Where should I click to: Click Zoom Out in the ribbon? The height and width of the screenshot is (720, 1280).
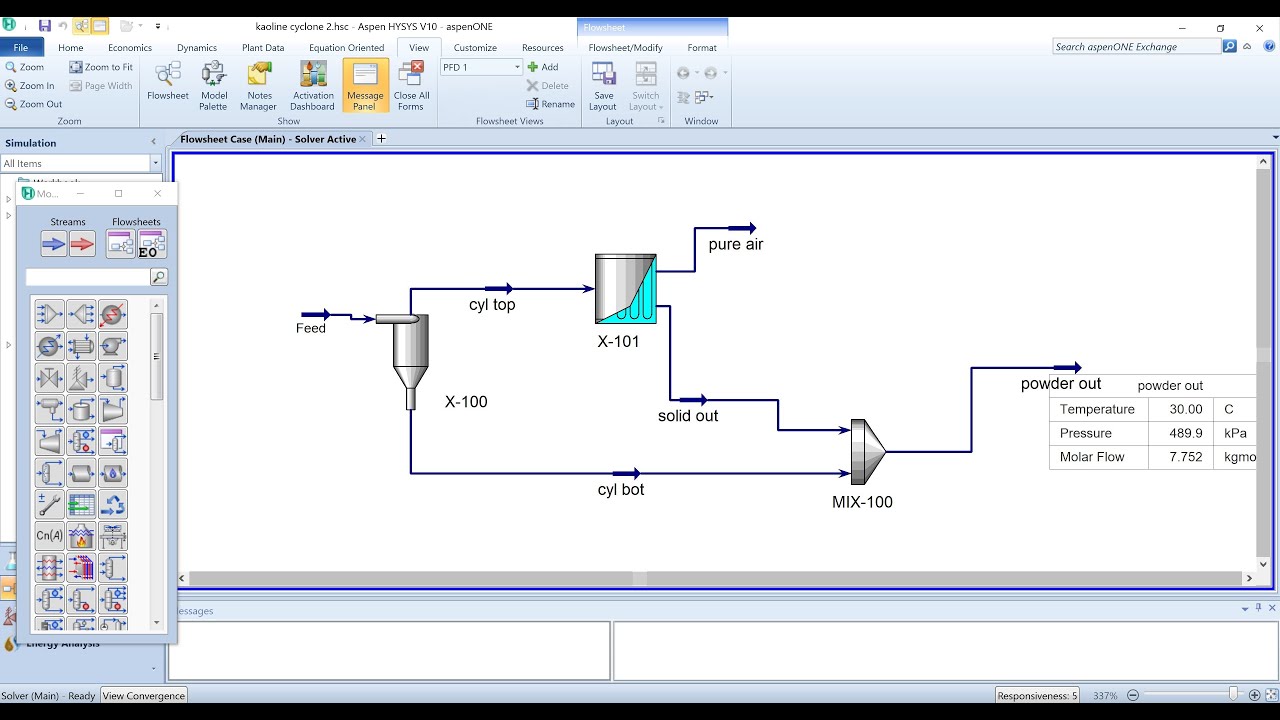(x=34, y=104)
